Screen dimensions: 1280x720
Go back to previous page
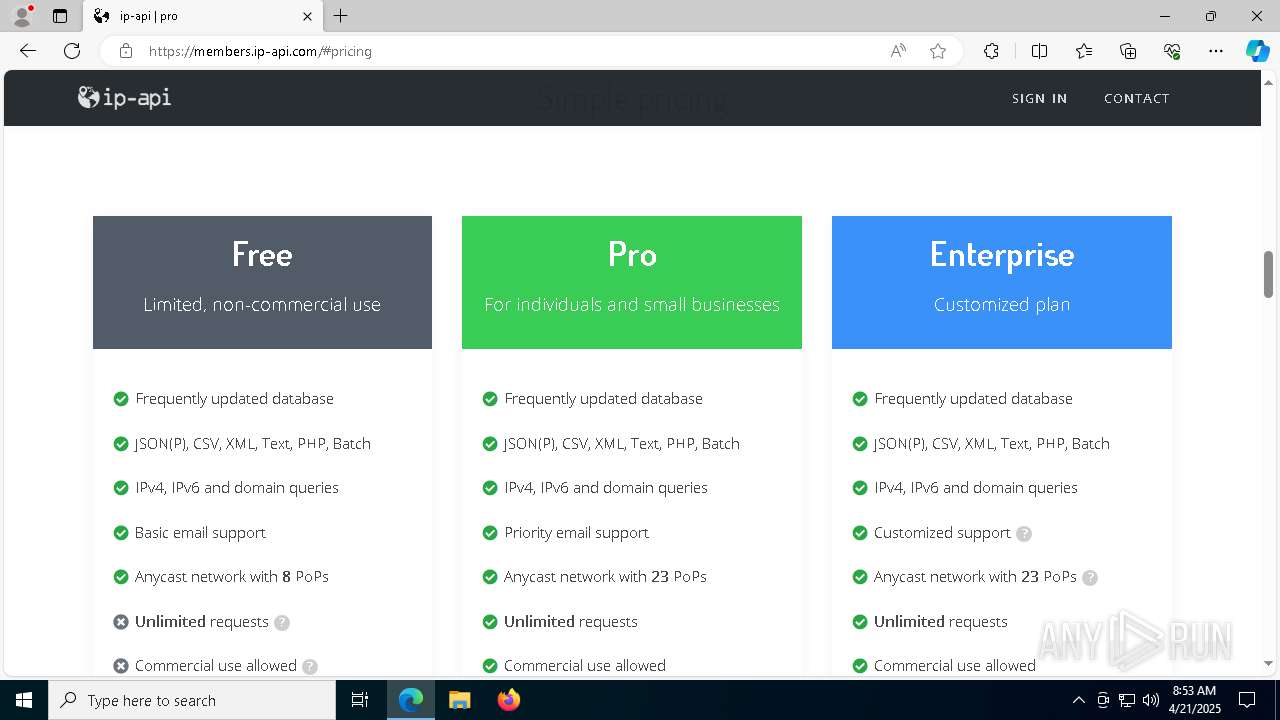click(28, 51)
